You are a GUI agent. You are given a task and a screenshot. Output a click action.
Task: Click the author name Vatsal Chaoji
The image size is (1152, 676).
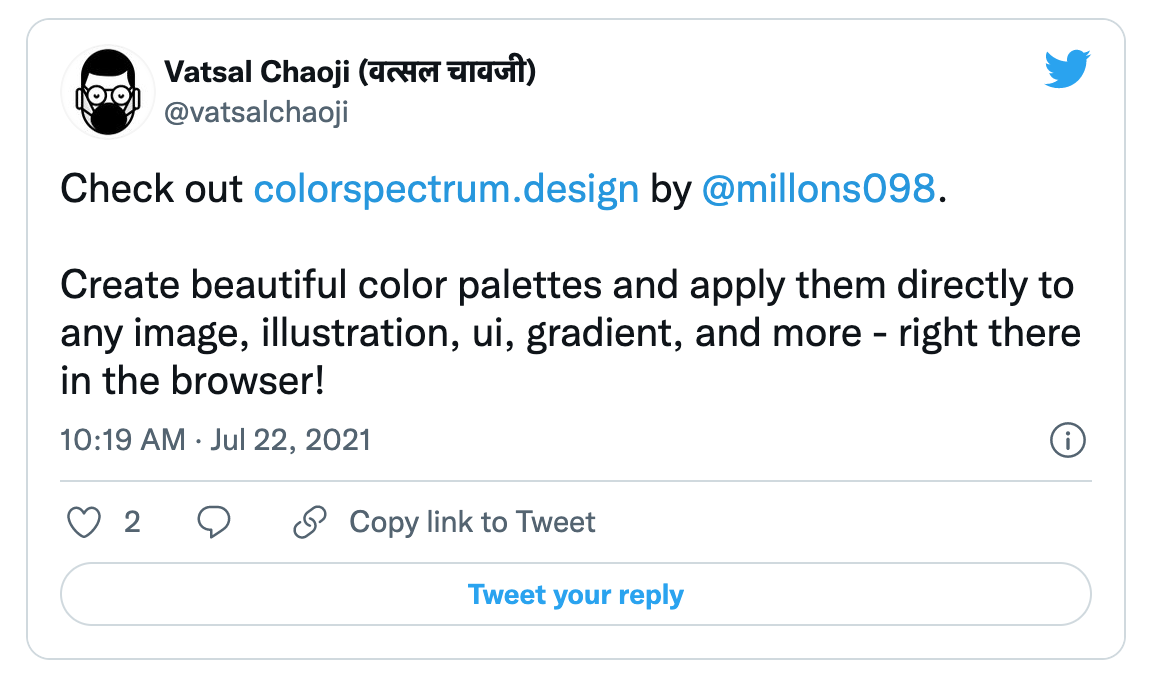256,72
